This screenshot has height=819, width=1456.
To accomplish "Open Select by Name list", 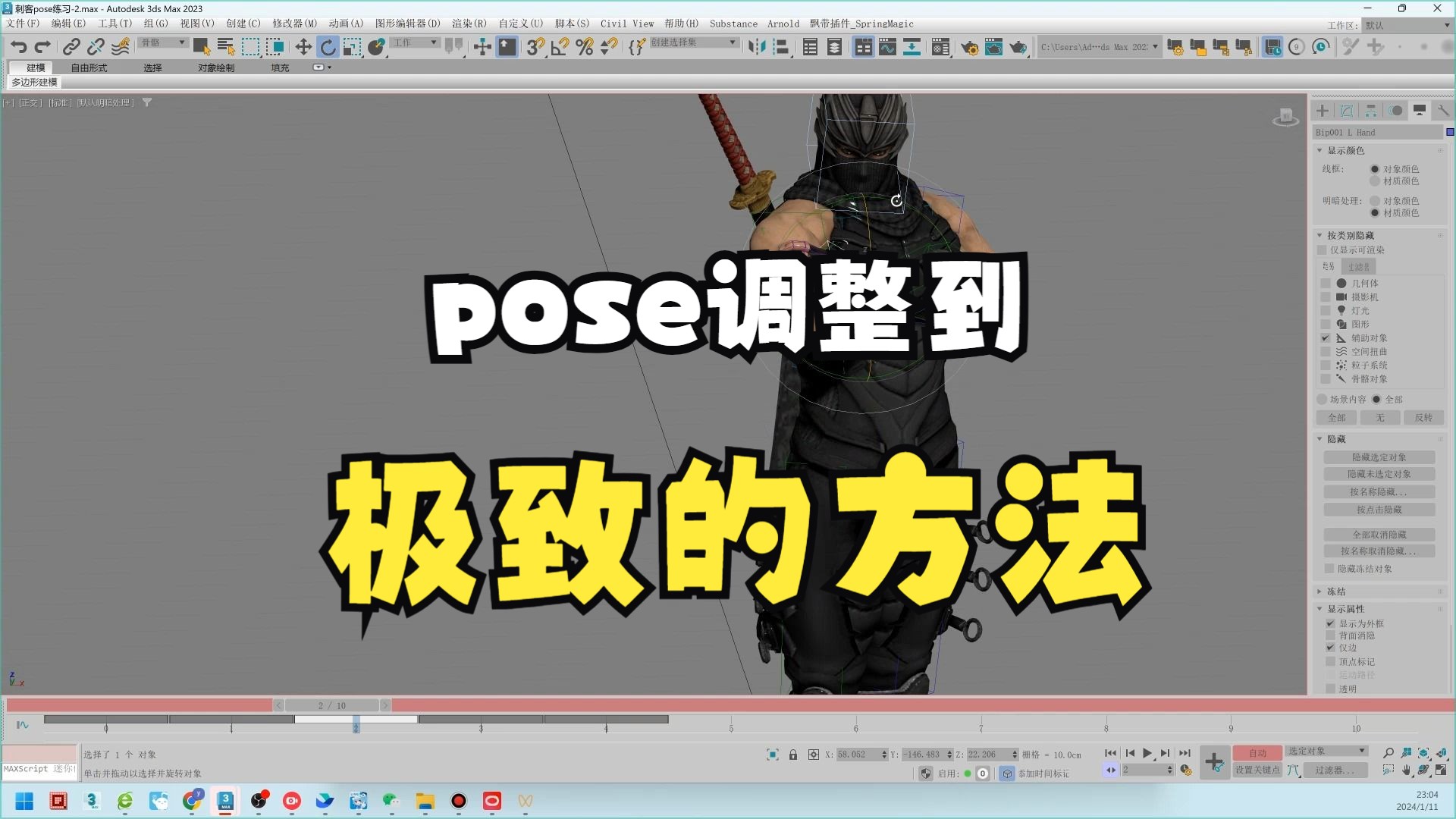I will pos(226,47).
